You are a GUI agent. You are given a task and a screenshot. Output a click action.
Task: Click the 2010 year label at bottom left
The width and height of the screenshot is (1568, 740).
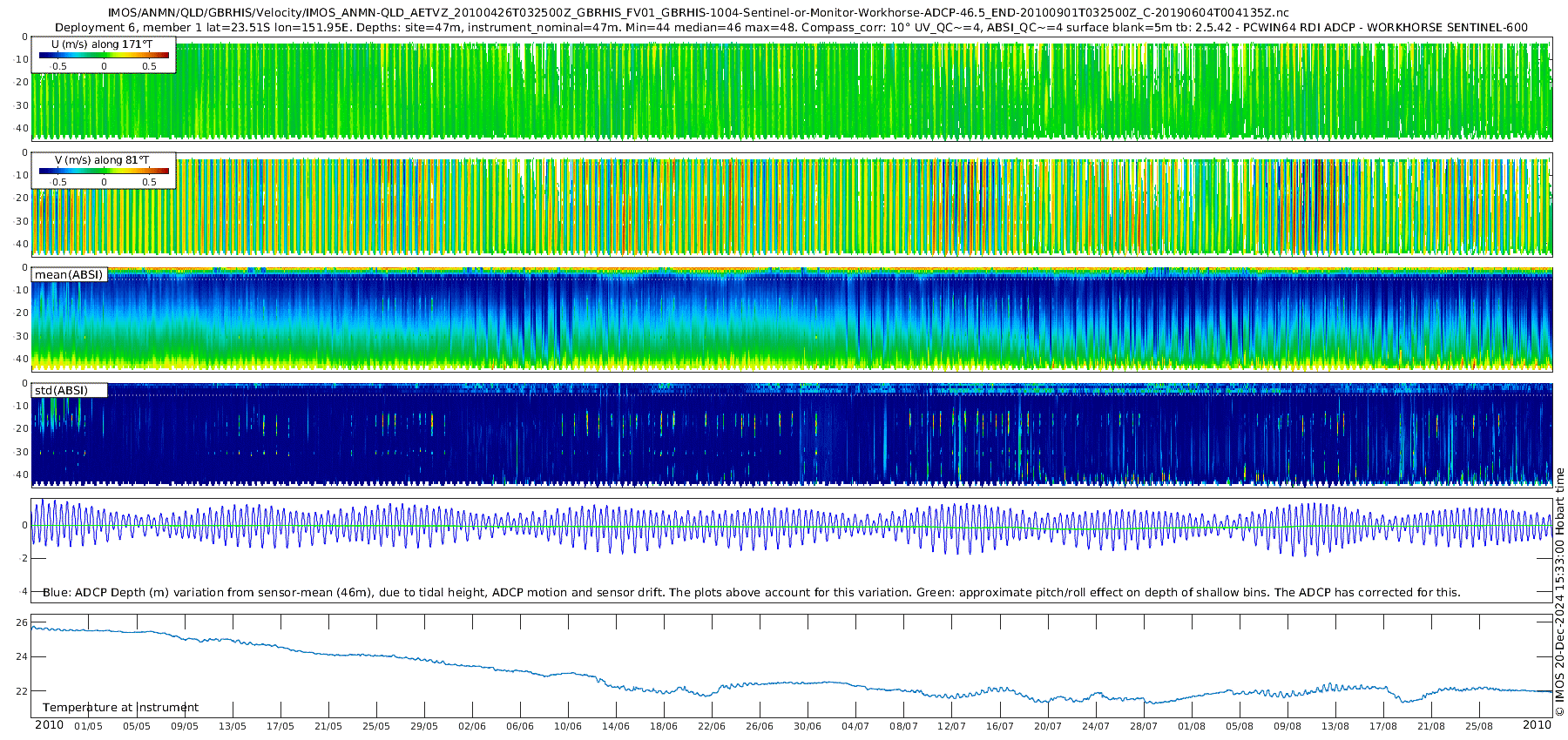49,725
